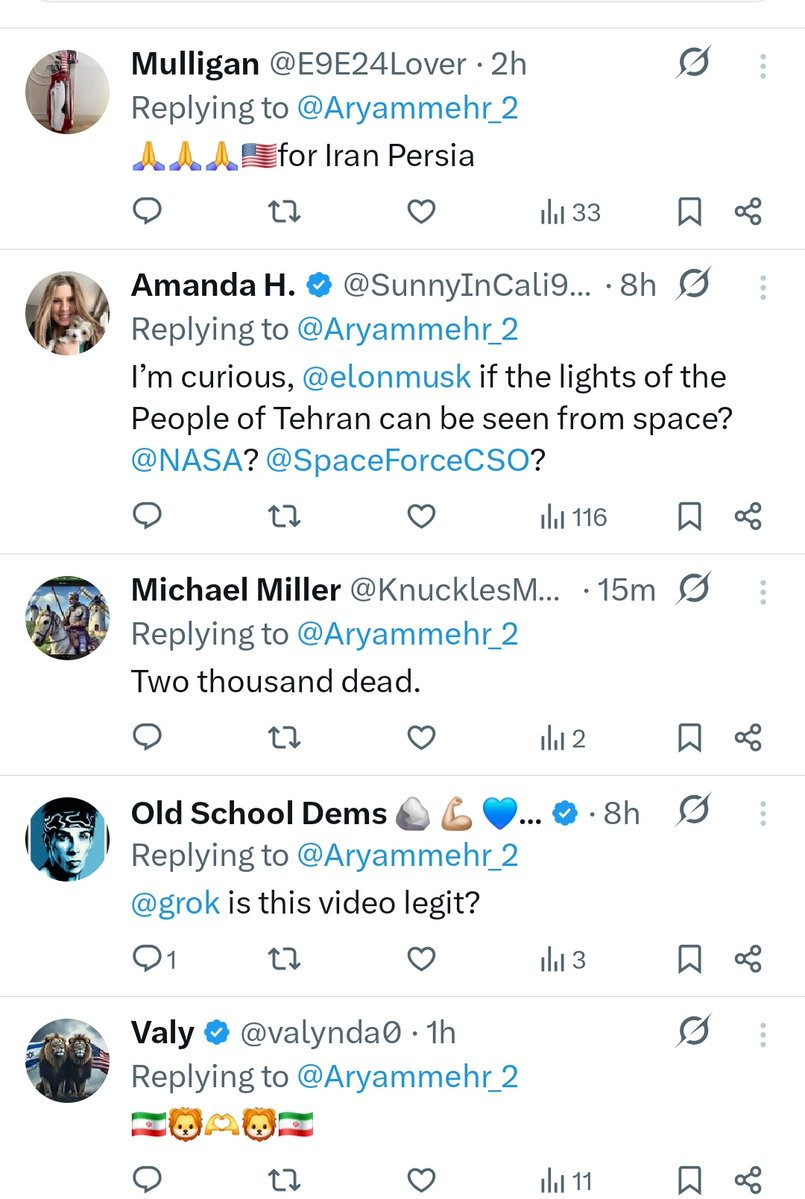Open Grok icon on Mulligan's tweet
Image resolution: width=805 pixels, height=1199 pixels.
tap(693, 65)
